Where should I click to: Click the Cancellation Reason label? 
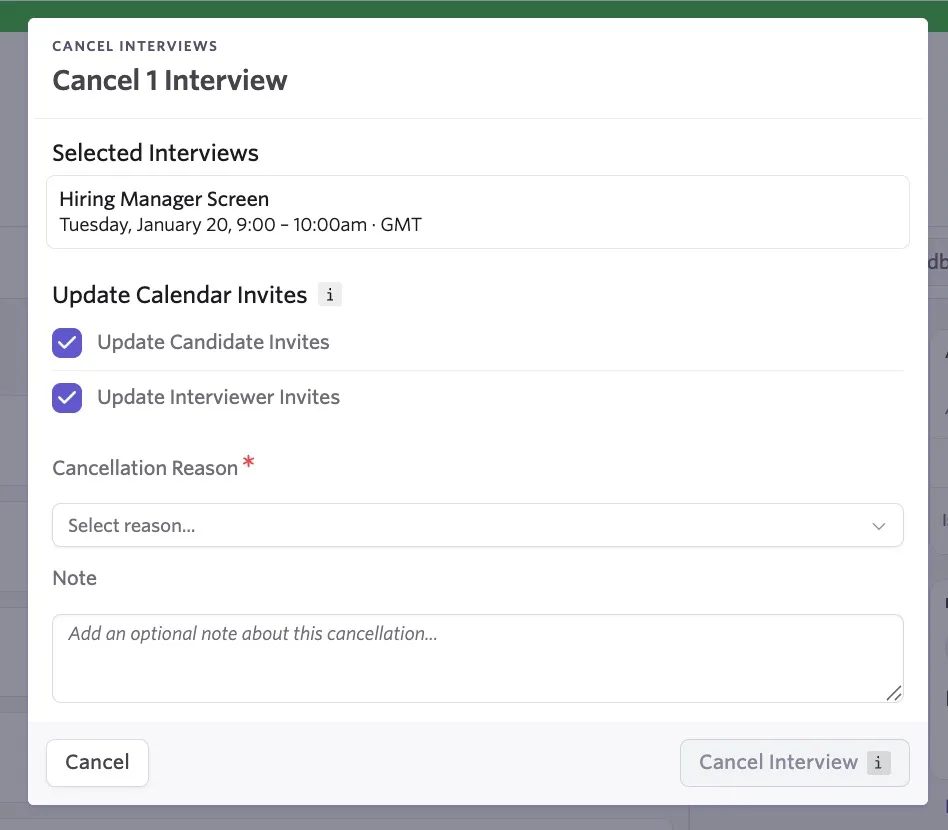coord(145,468)
